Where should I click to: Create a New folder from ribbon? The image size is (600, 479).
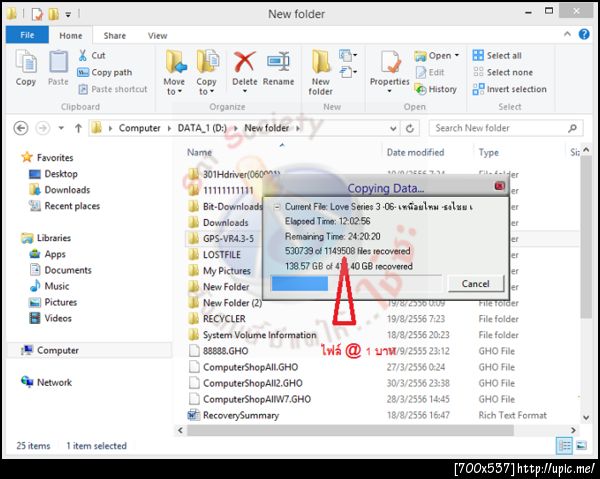(321, 72)
